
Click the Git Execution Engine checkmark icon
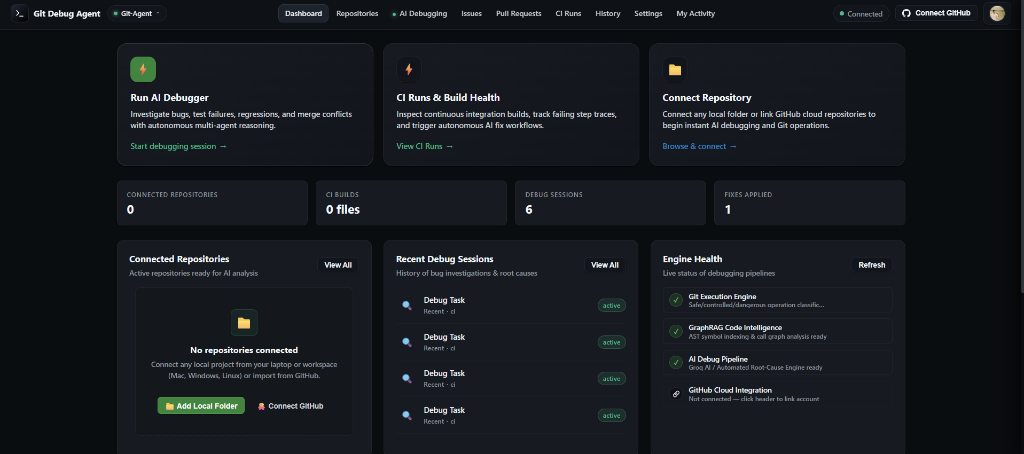tap(676, 300)
